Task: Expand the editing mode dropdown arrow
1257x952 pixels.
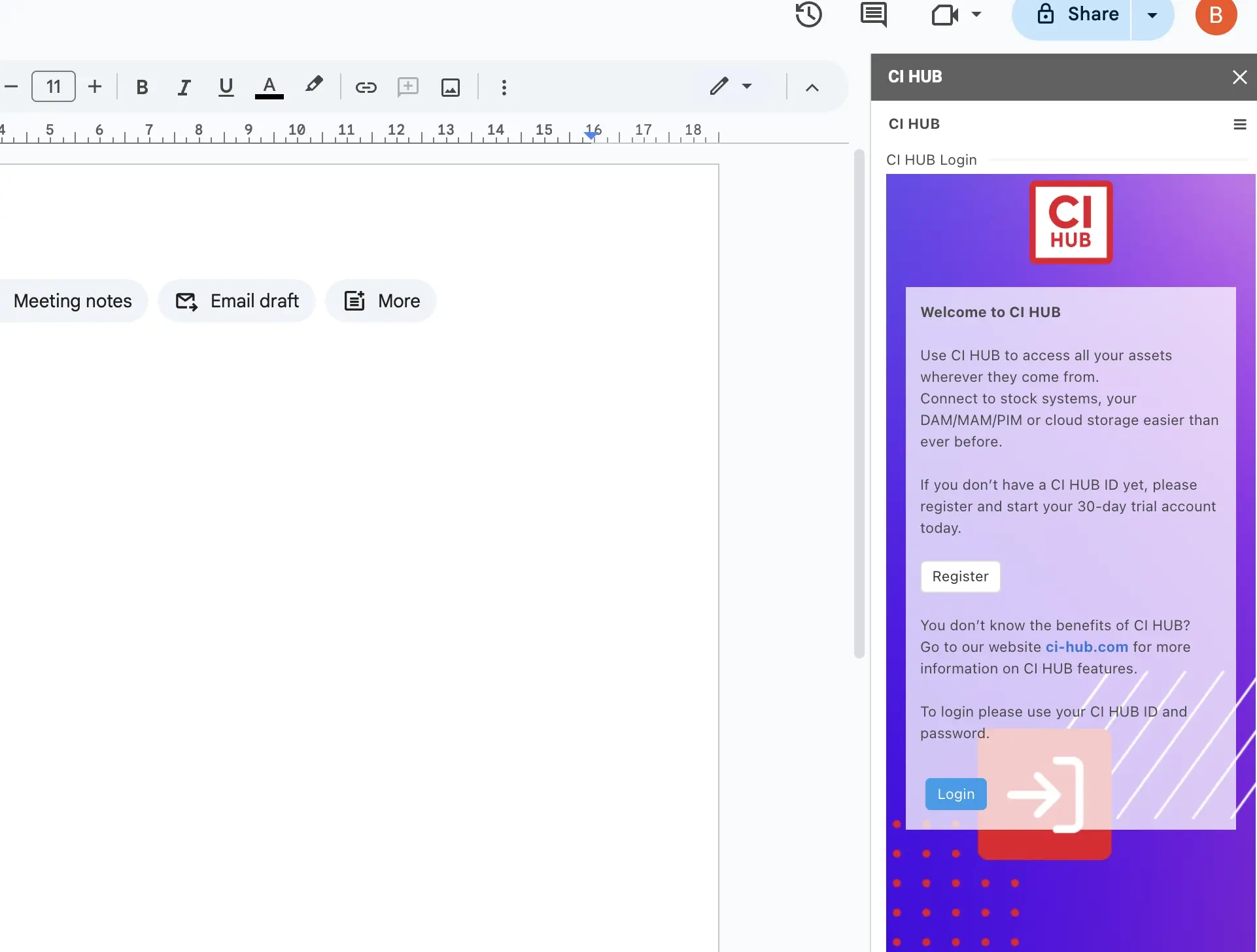Action: pos(747,86)
